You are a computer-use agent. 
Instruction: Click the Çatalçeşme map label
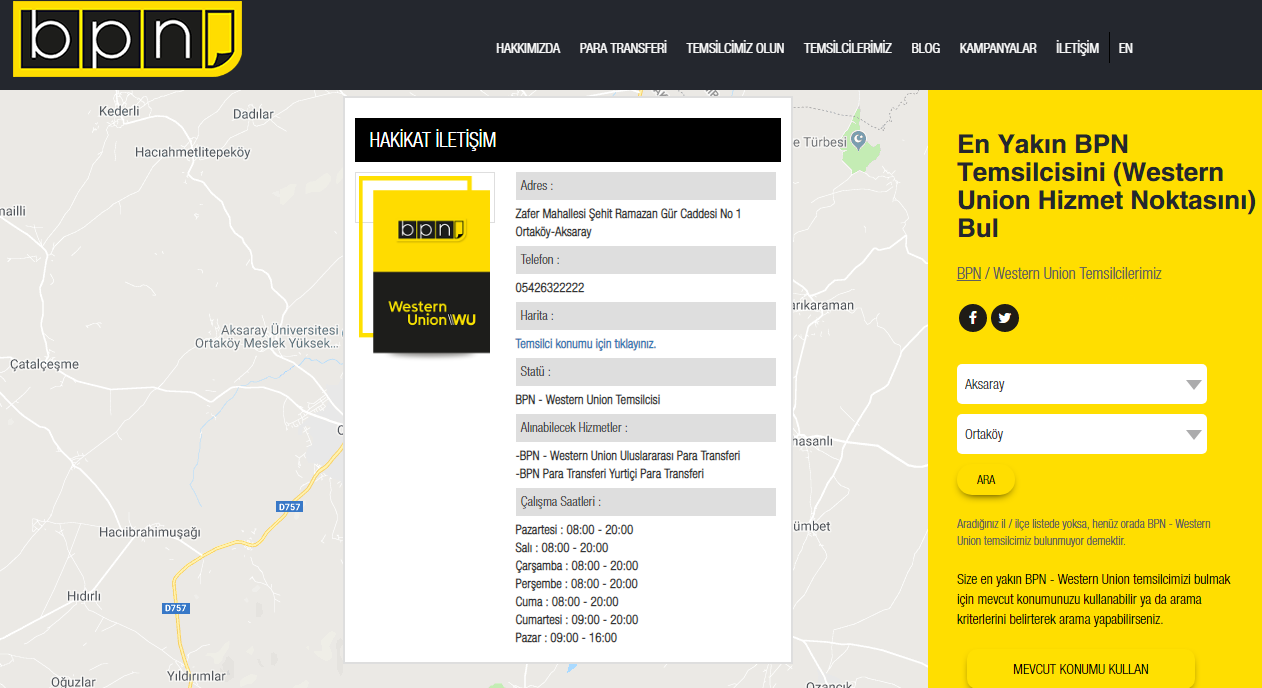44,364
